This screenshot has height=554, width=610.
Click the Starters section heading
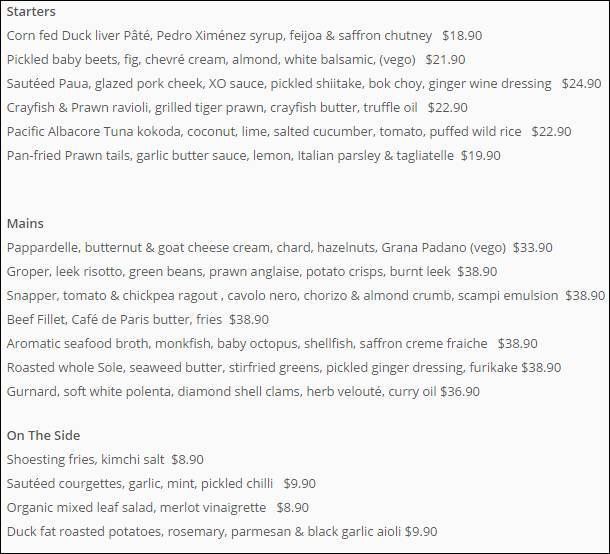[x=31, y=12]
